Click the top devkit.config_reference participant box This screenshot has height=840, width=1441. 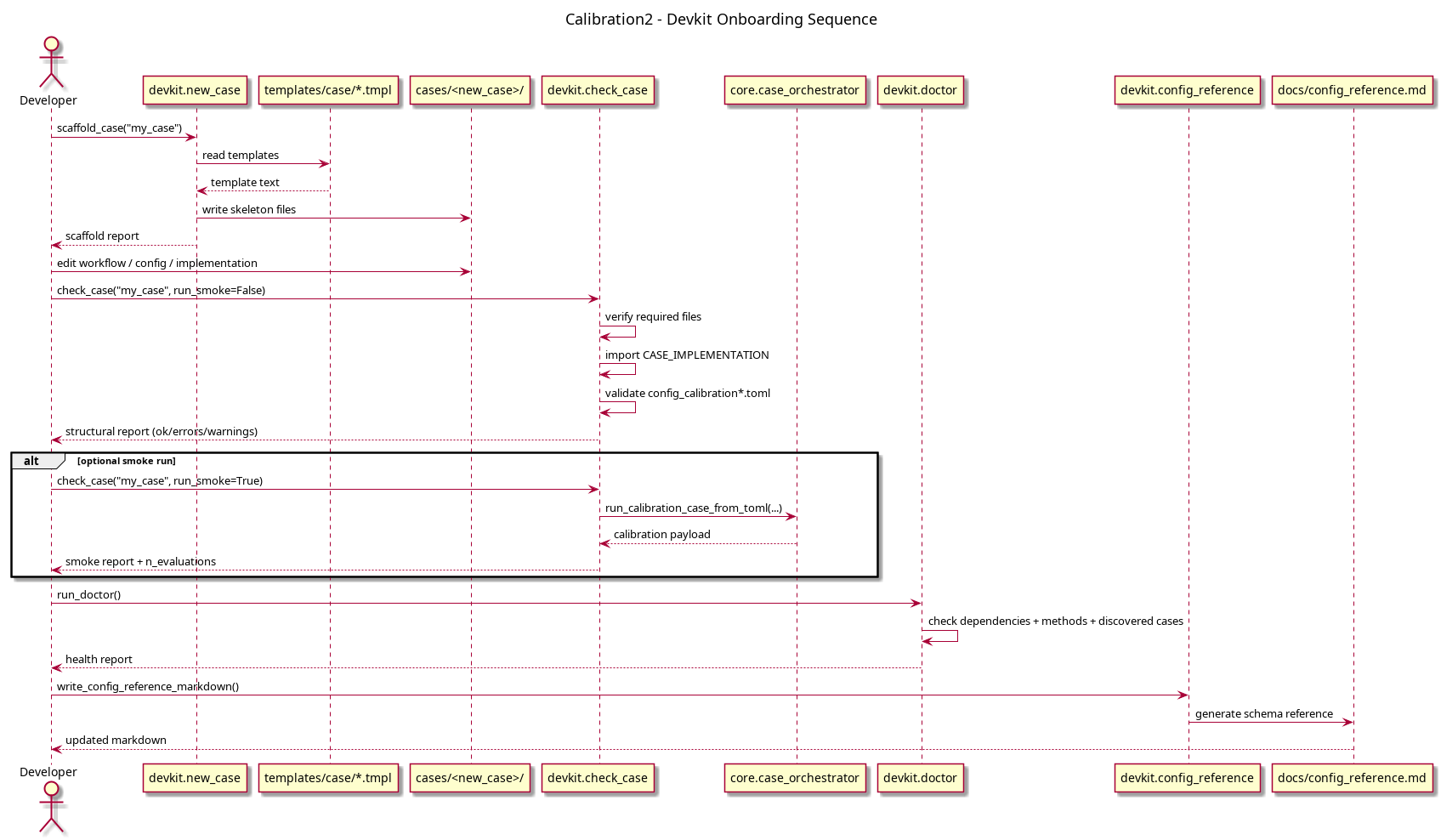pyautogui.click(x=1187, y=90)
